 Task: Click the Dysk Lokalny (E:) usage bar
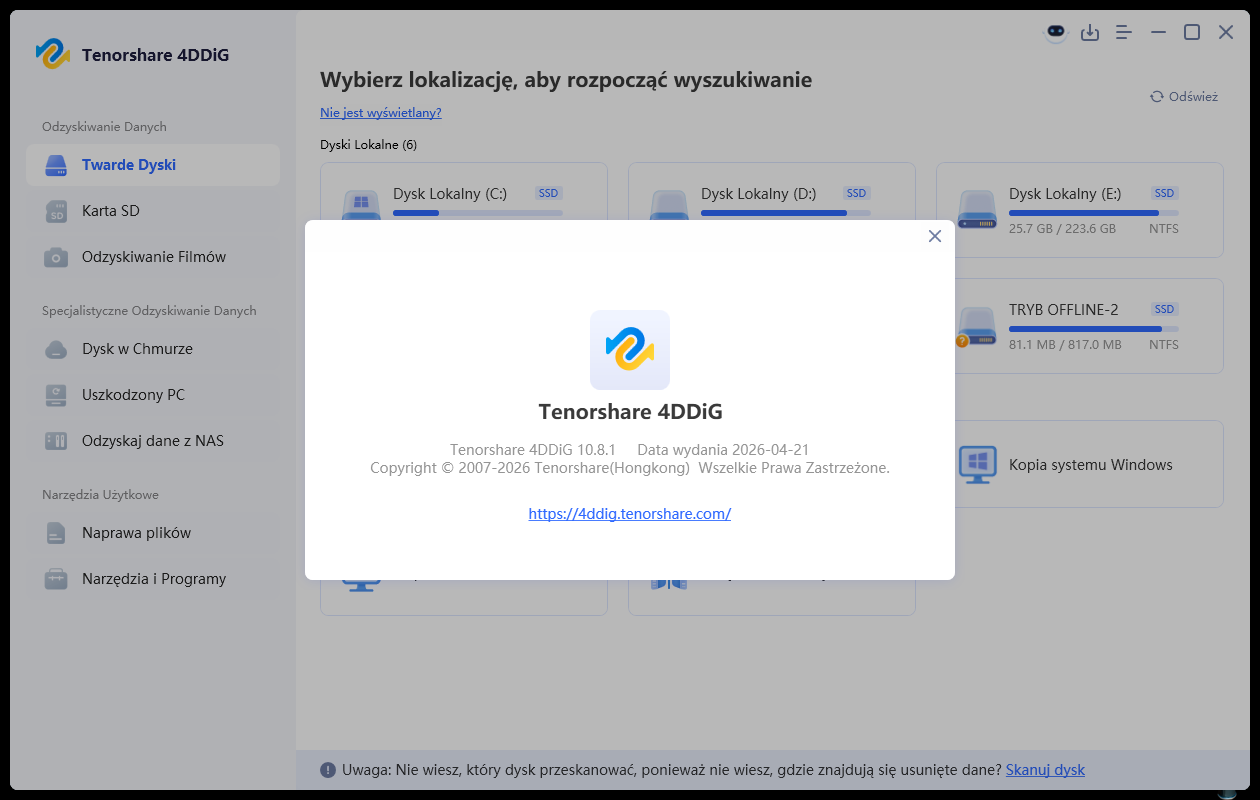(1093, 213)
